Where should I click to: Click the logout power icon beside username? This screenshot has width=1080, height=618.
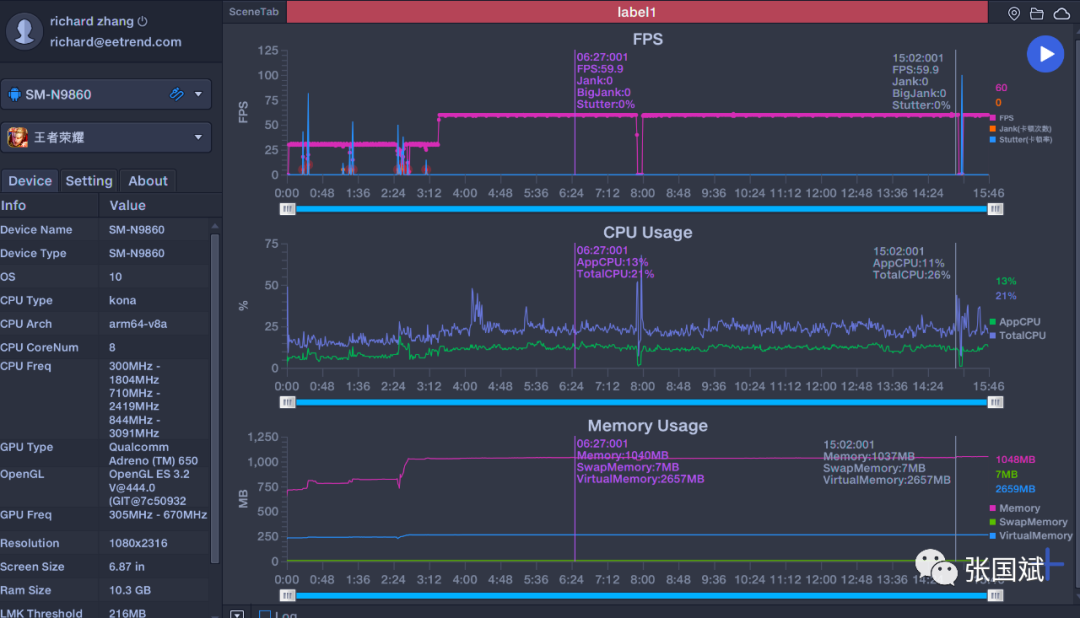pyautogui.click(x=142, y=21)
